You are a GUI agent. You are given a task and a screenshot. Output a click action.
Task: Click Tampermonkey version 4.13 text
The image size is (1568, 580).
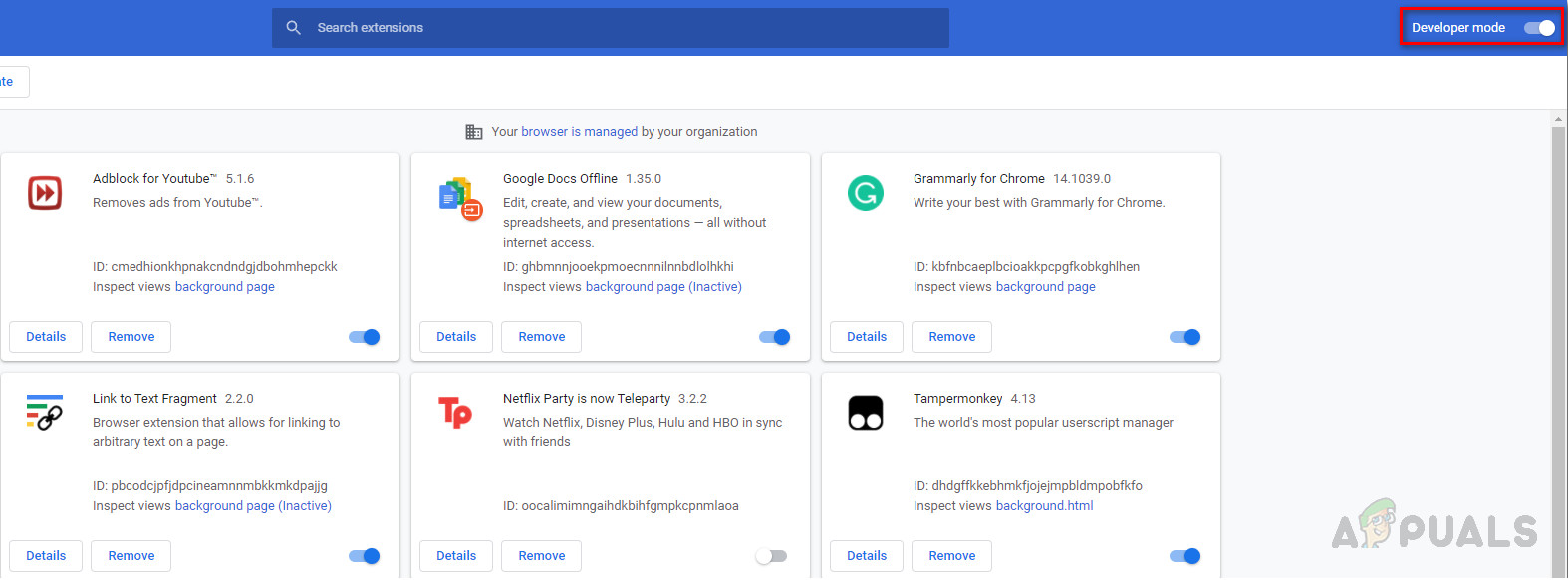[1023, 399]
